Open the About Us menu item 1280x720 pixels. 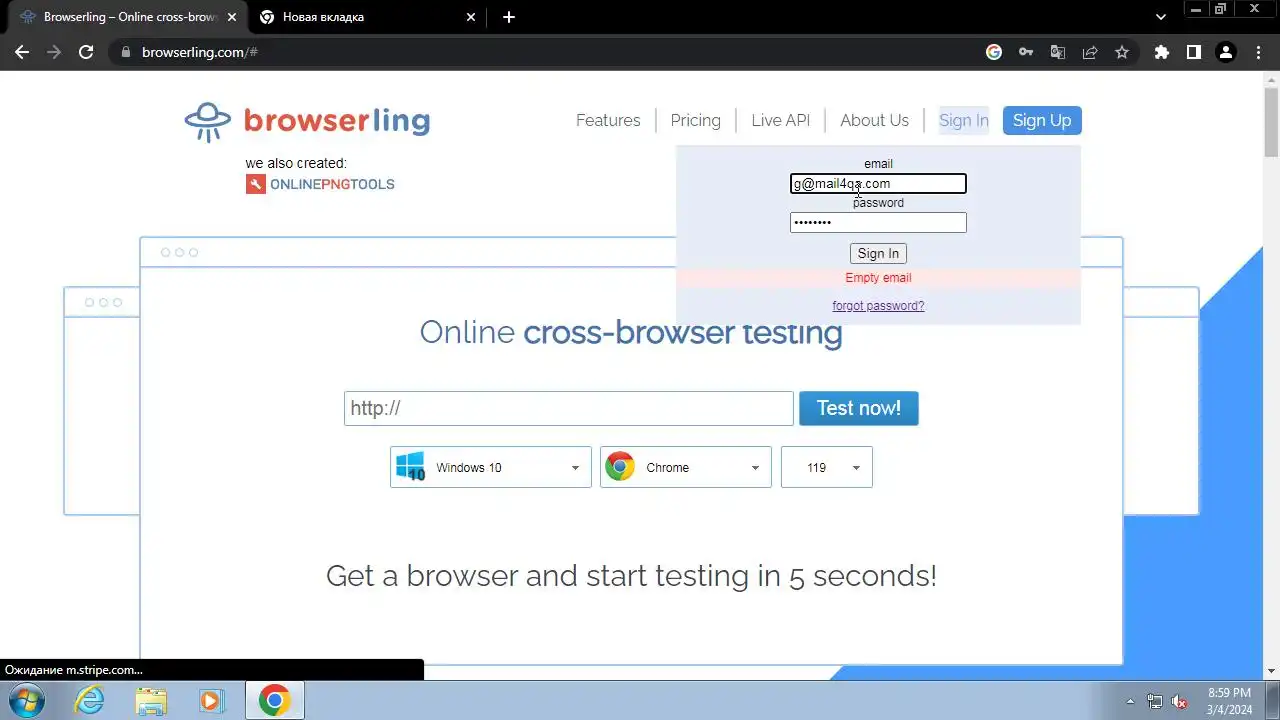(x=874, y=120)
